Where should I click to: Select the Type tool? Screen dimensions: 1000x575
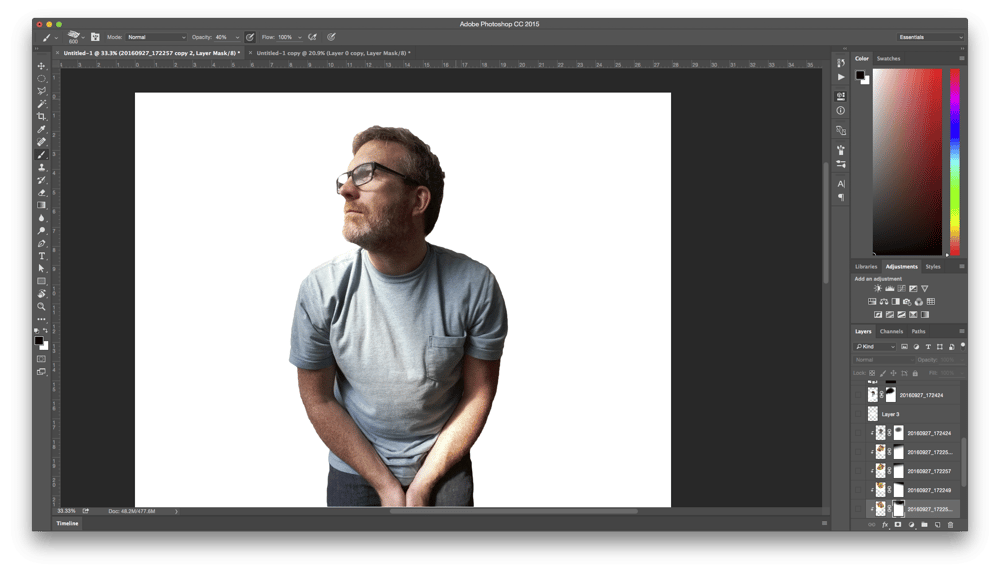tap(41, 256)
